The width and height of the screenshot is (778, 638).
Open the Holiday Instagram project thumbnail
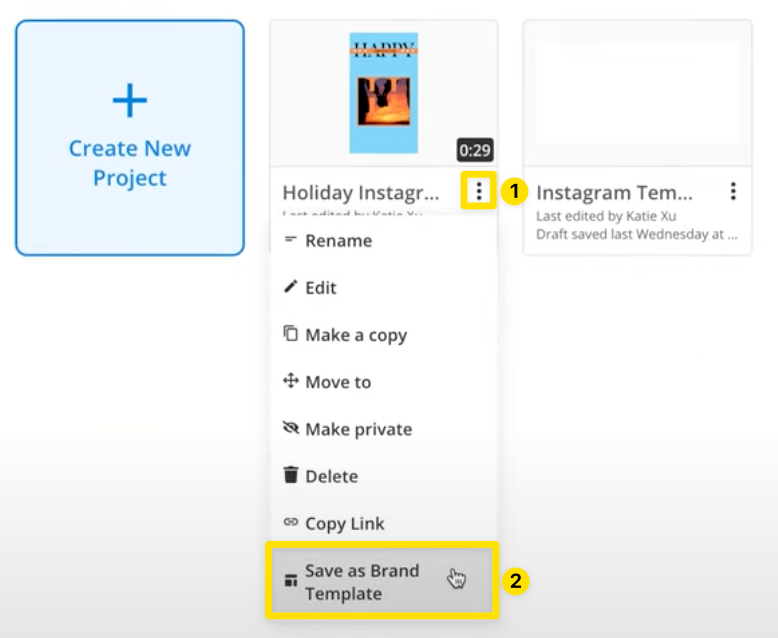383,93
